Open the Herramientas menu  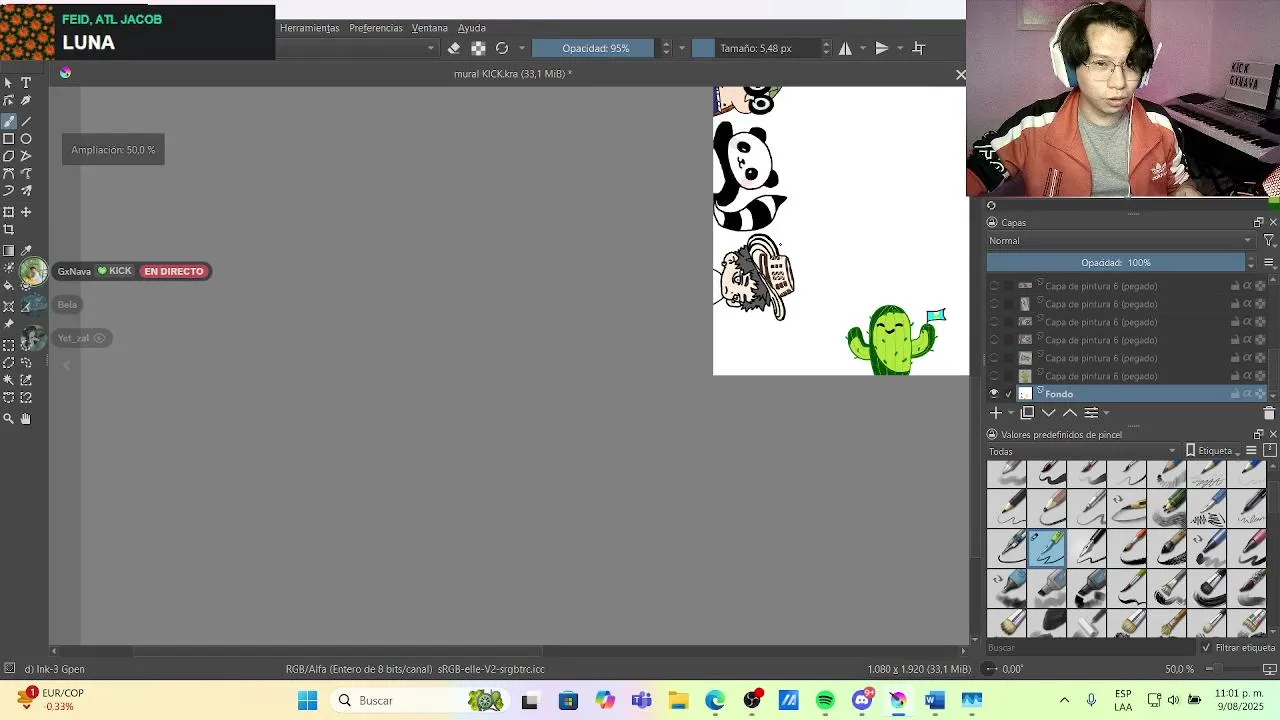[309, 28]
